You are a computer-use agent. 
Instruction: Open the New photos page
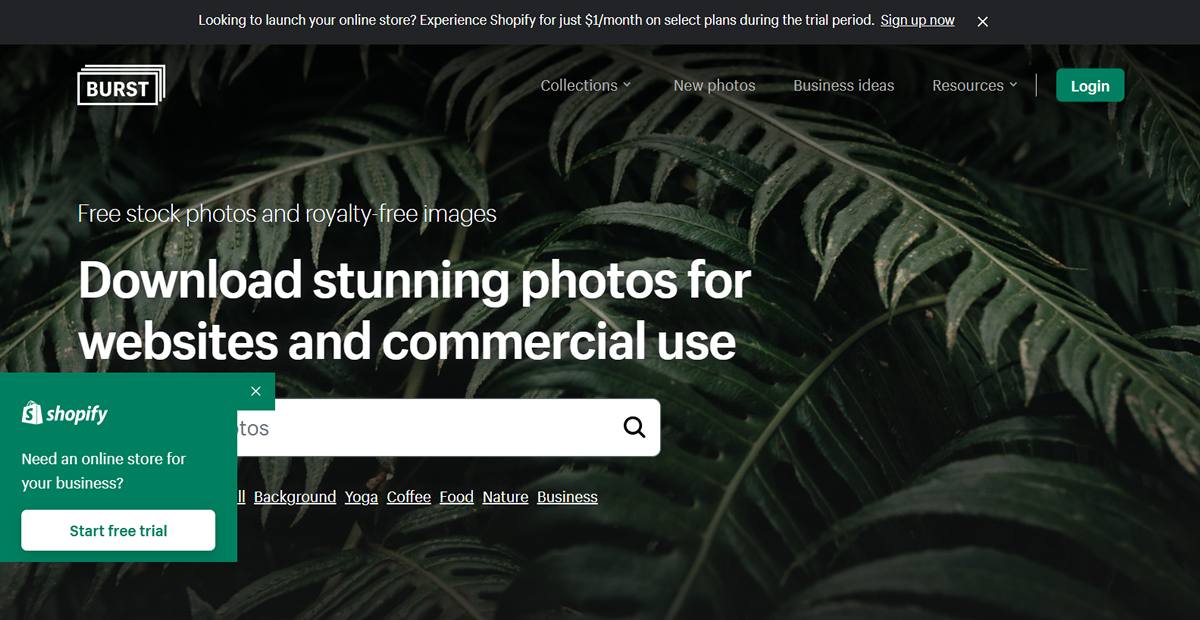[x=715, y=85]
